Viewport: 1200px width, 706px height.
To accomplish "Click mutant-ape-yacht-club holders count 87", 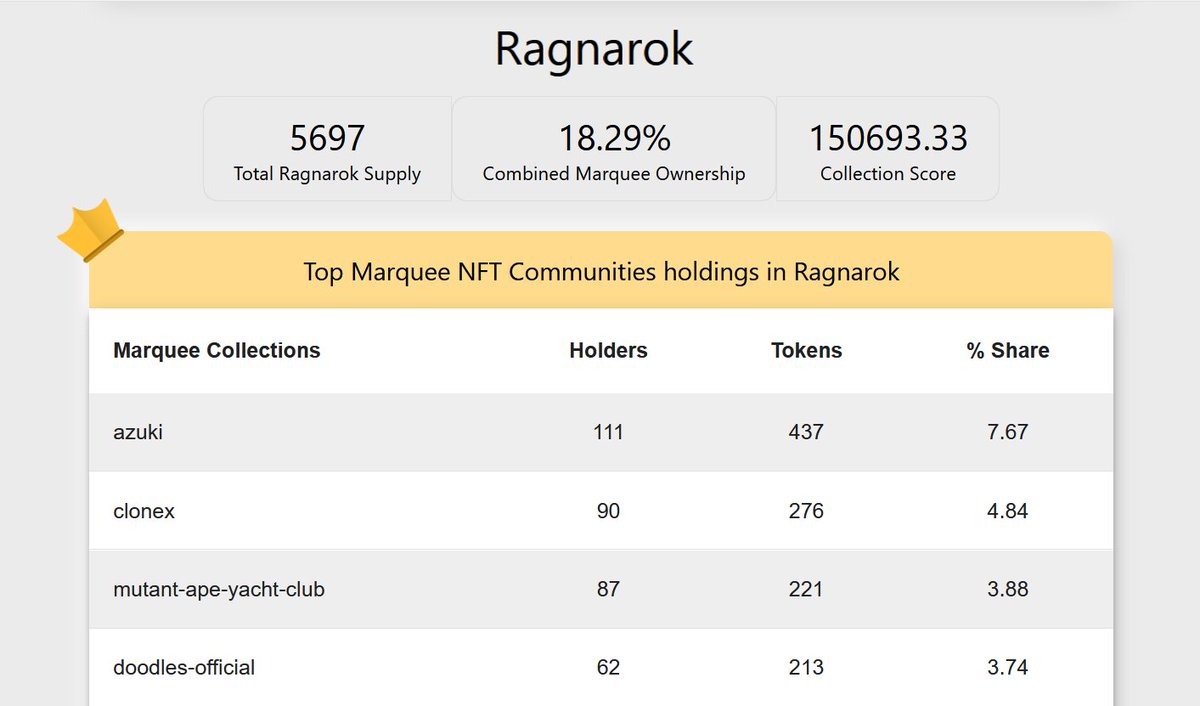I will click(x=607, y=589).
